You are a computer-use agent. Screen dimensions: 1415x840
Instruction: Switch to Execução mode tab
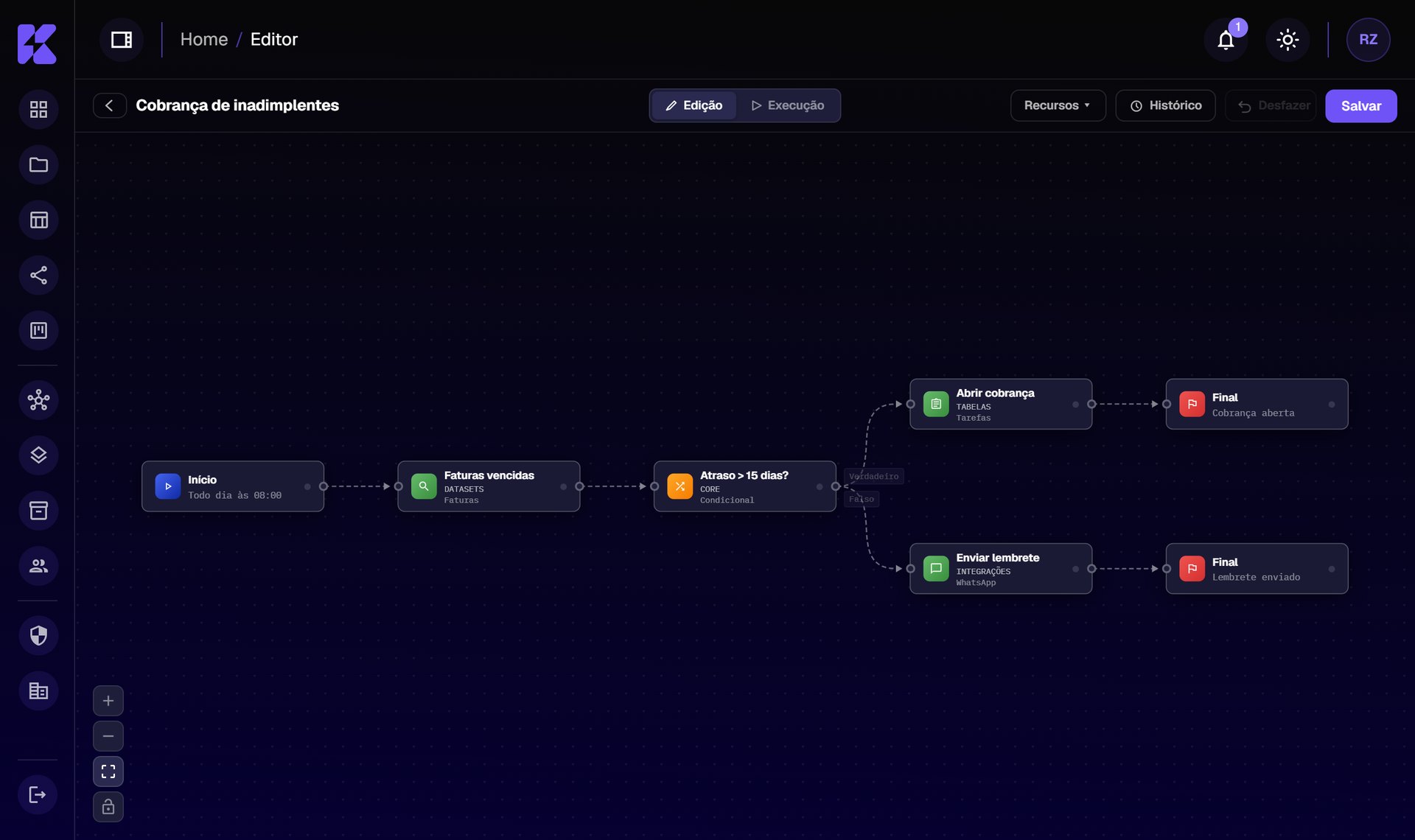point(787,105)
